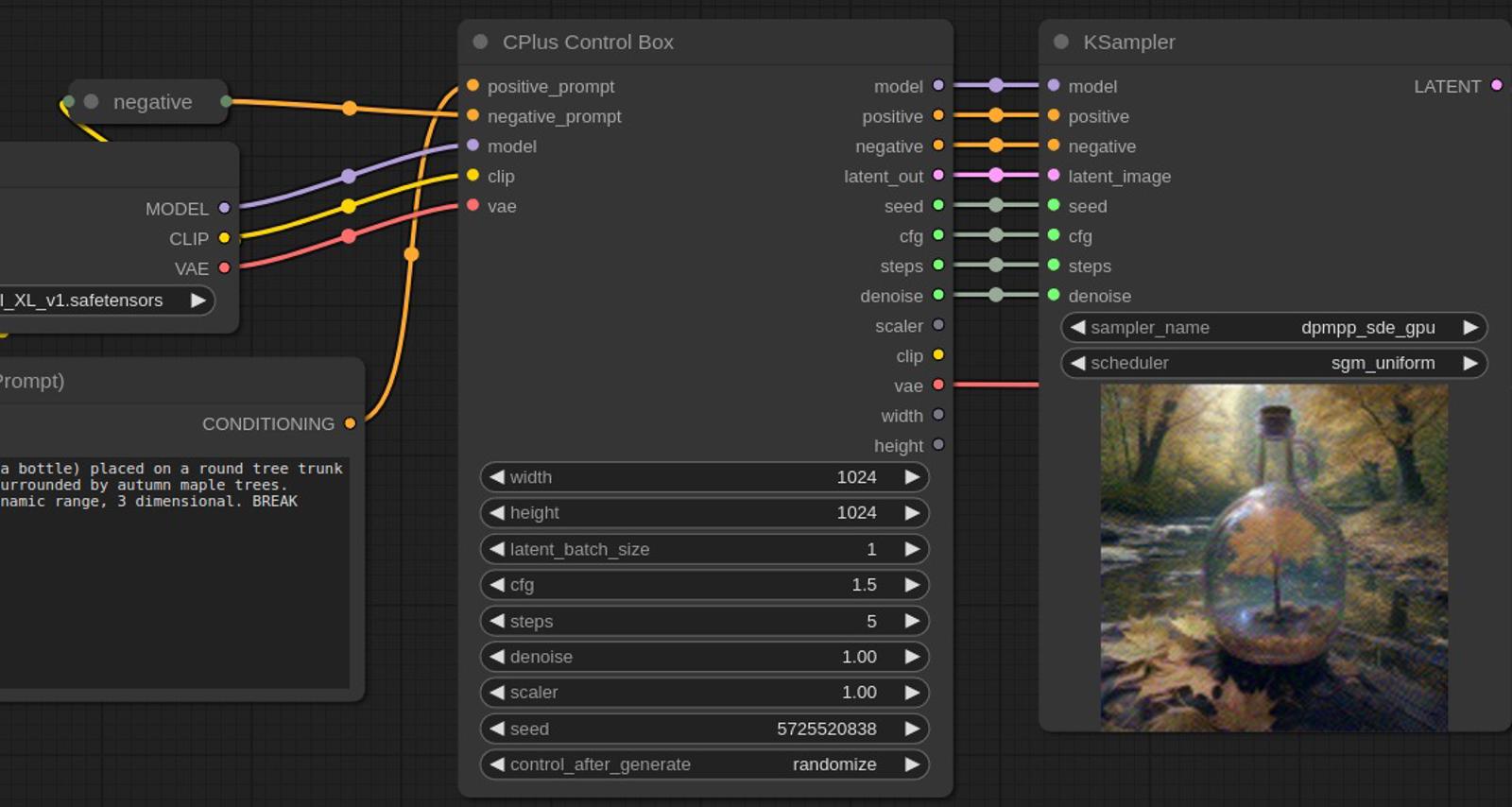Increase scaler widget value with right arrow

[912, 693]
